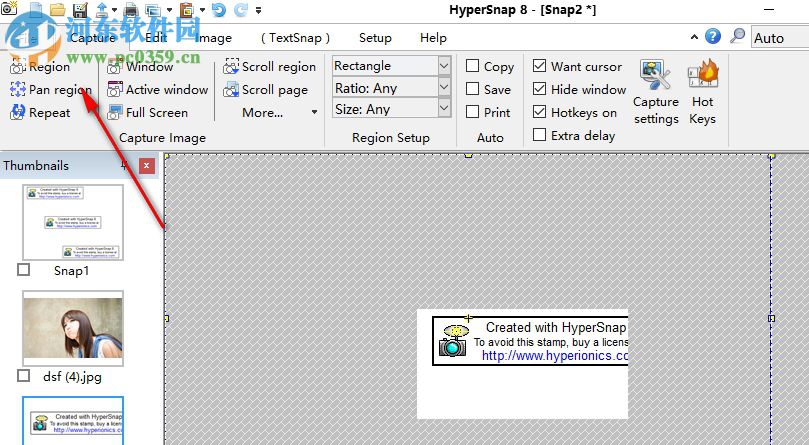This screenshot has width=809, height=445.
Task: Click the blue Help question icon
Action: pyautogui.click(x=713, y=36)
